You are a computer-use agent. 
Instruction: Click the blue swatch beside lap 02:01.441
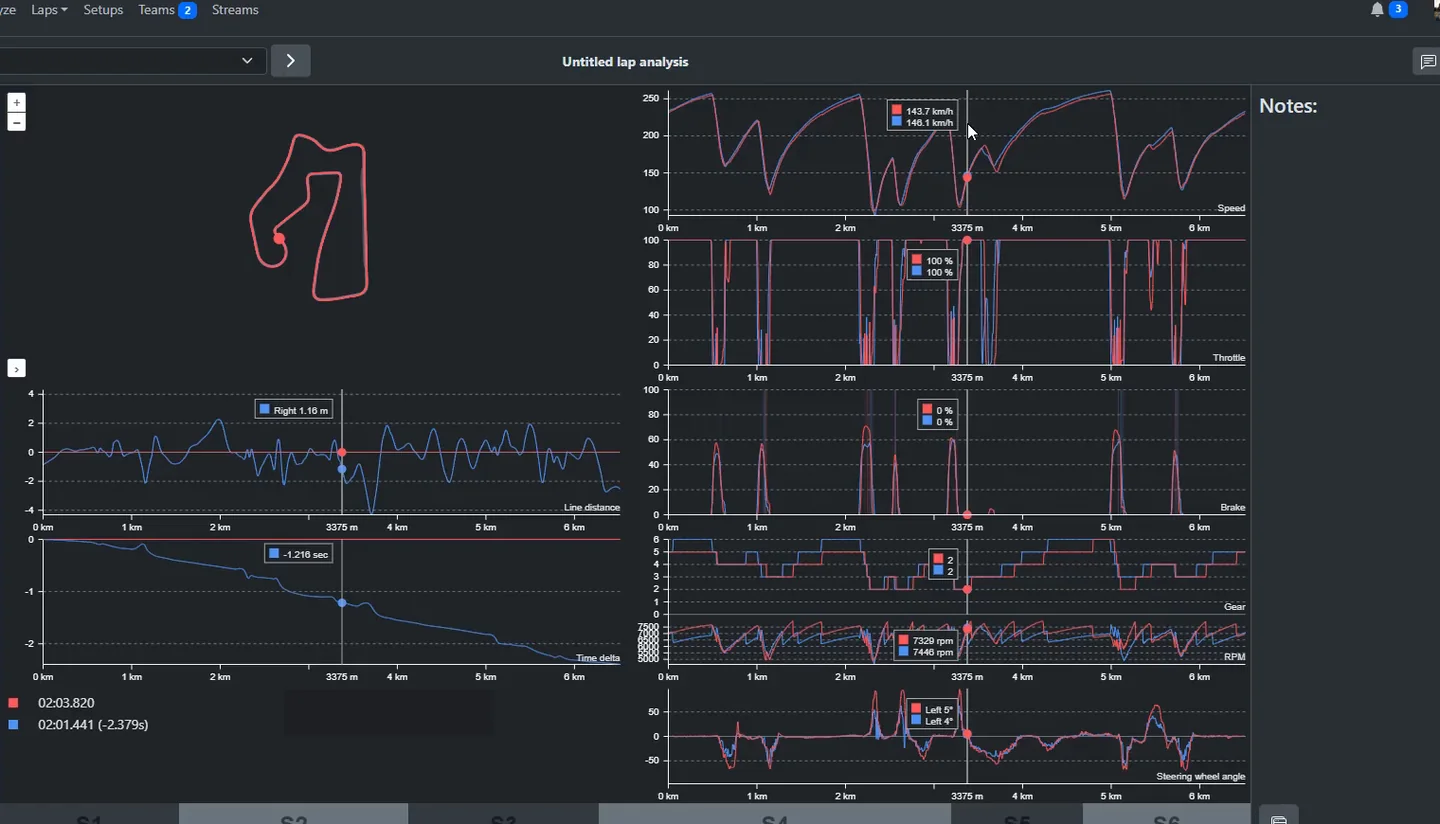click(13, 724)
